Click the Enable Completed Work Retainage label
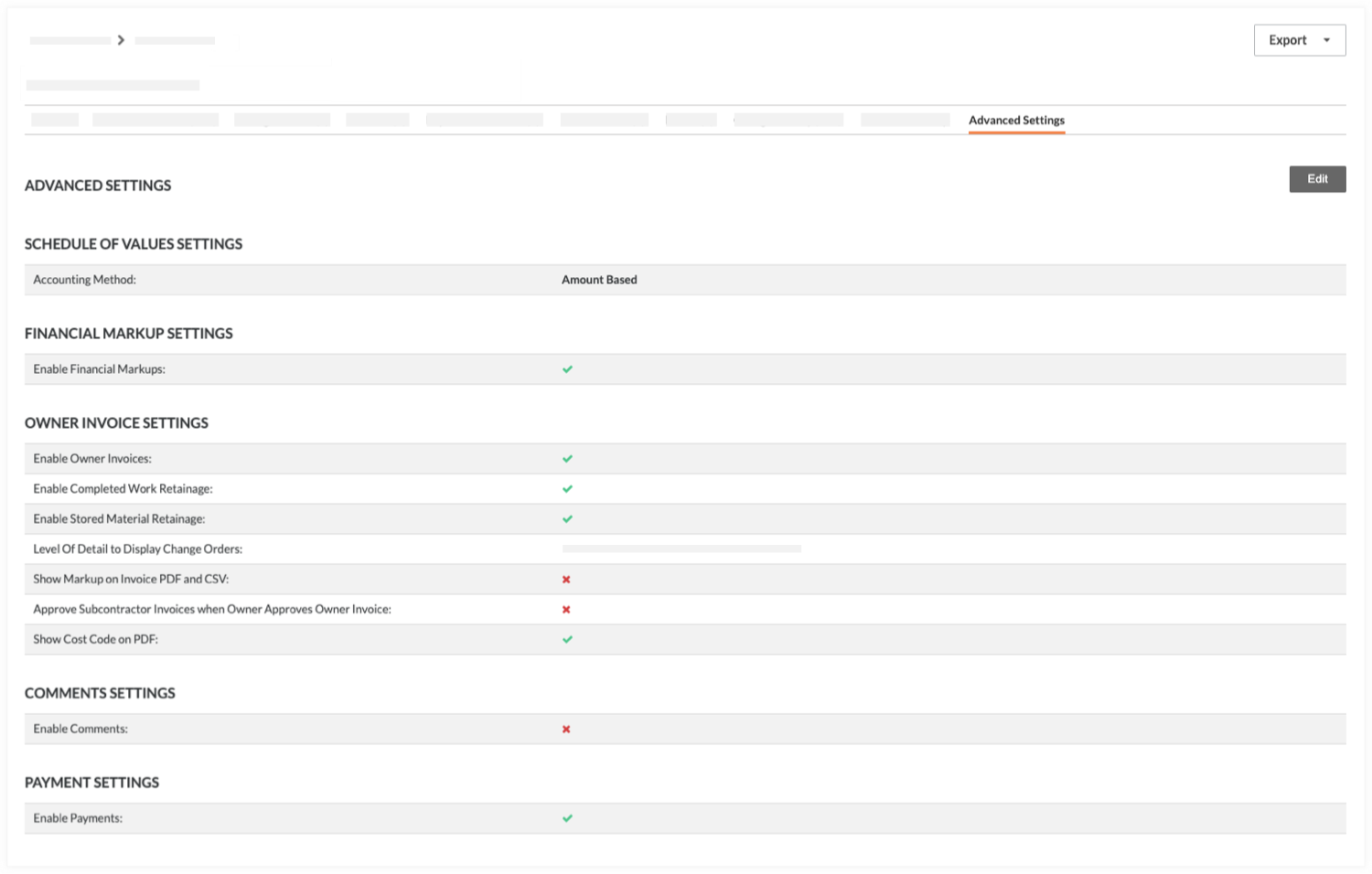 click(123, 489)
